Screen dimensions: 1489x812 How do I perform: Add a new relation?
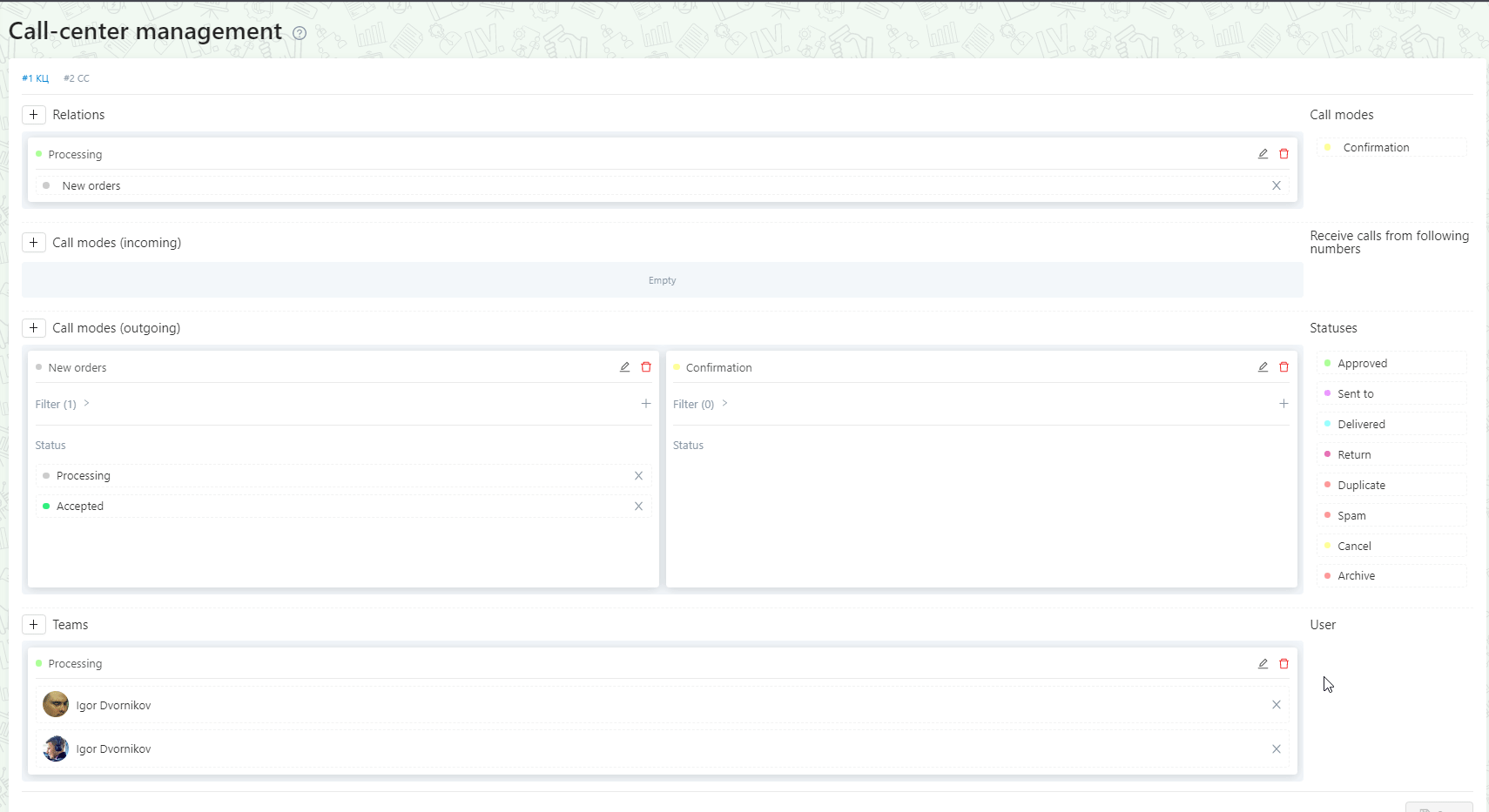pos(34,114)
